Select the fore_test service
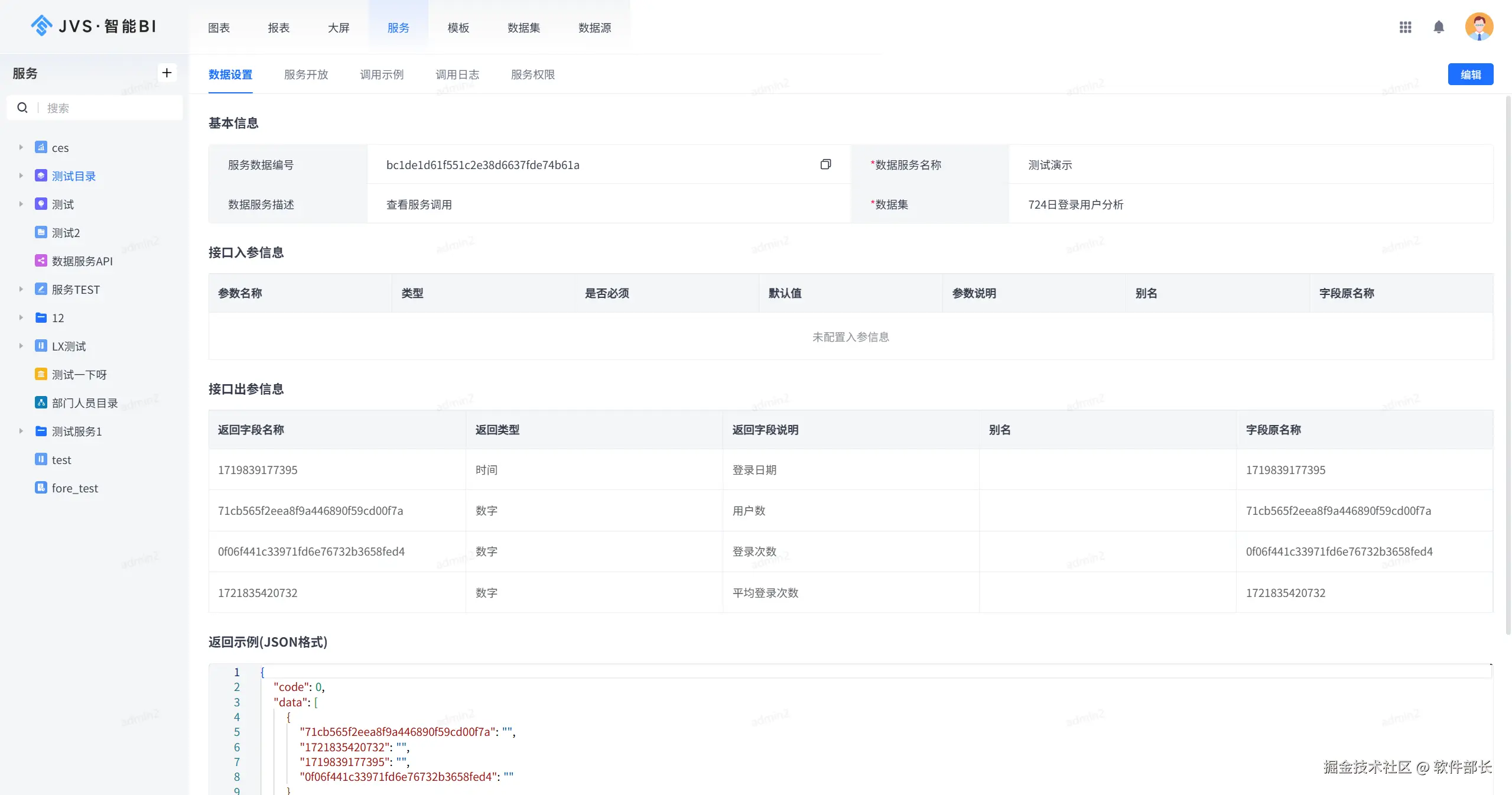 (74, 488)
